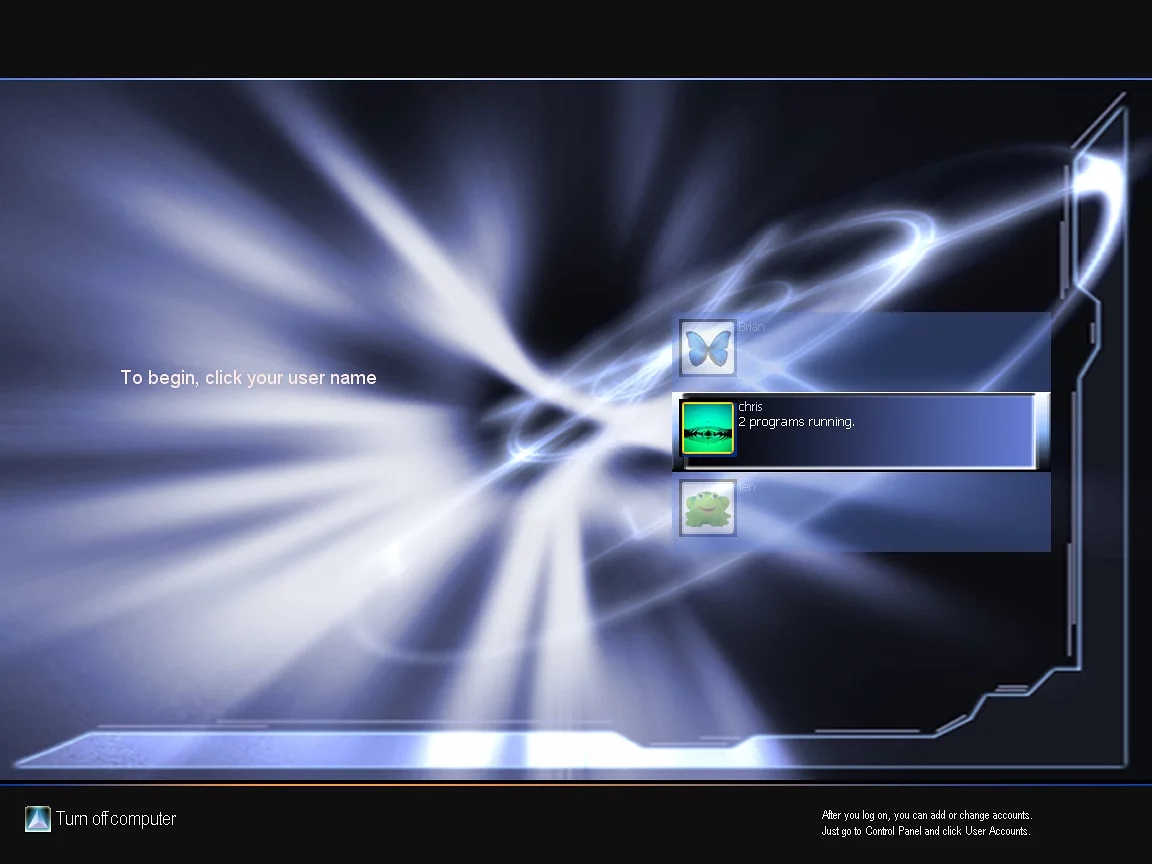The height and width of the screenshot is (864, 1152).
Task: Click the Turn off computer power icon
Action: click(38, 819)
